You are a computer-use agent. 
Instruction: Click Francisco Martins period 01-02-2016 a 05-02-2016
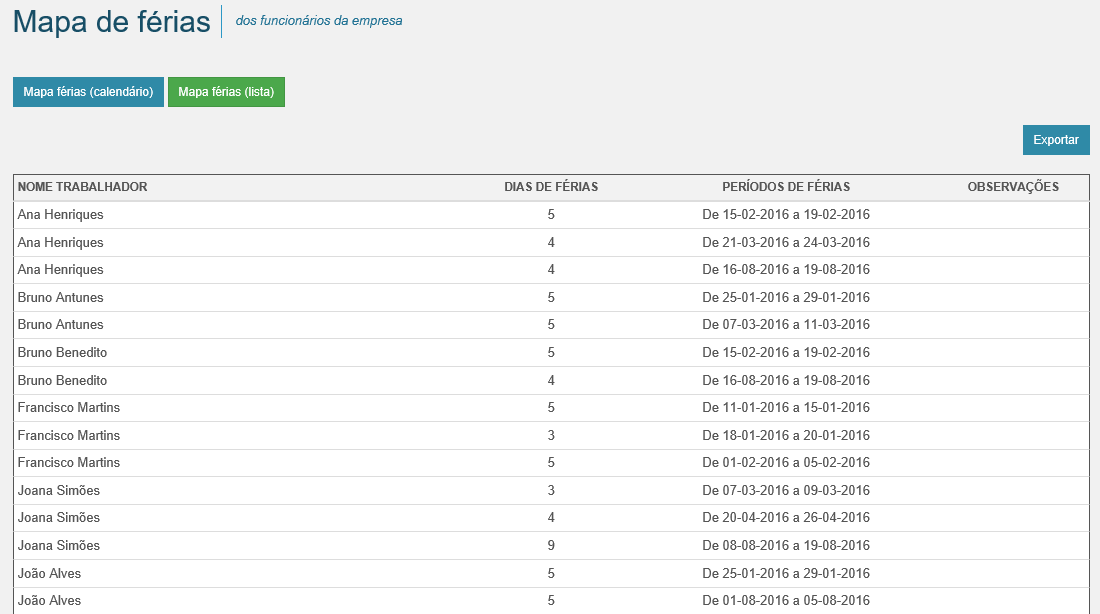pyautogui.click(x=786, y=463)
